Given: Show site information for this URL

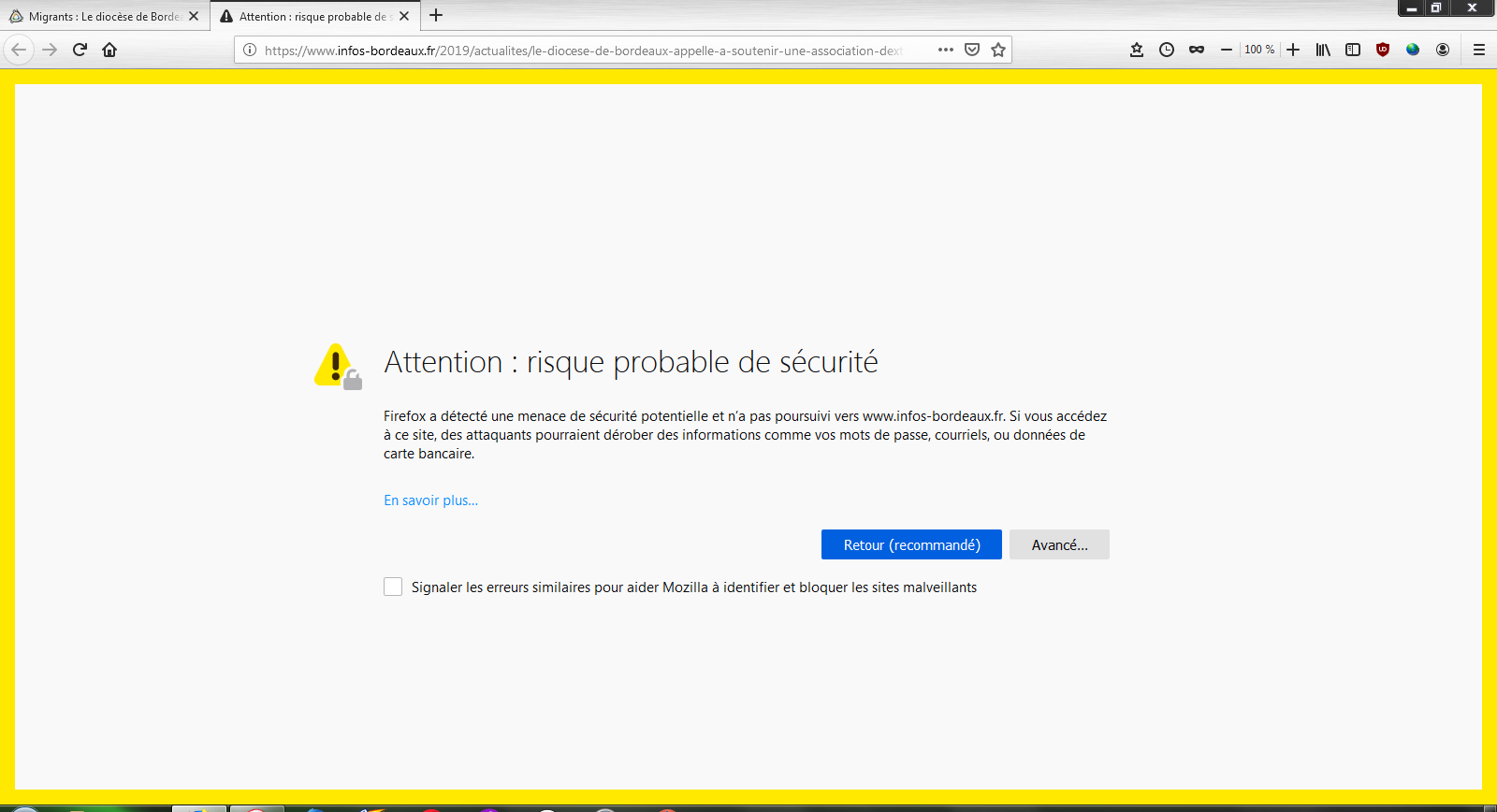Looking at the screenshot, I should point(250,50).
